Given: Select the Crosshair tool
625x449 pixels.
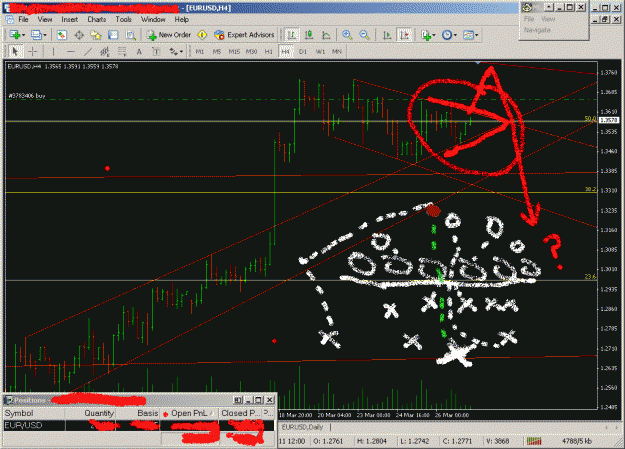Looking at the screenshot, I should [33, 51].
